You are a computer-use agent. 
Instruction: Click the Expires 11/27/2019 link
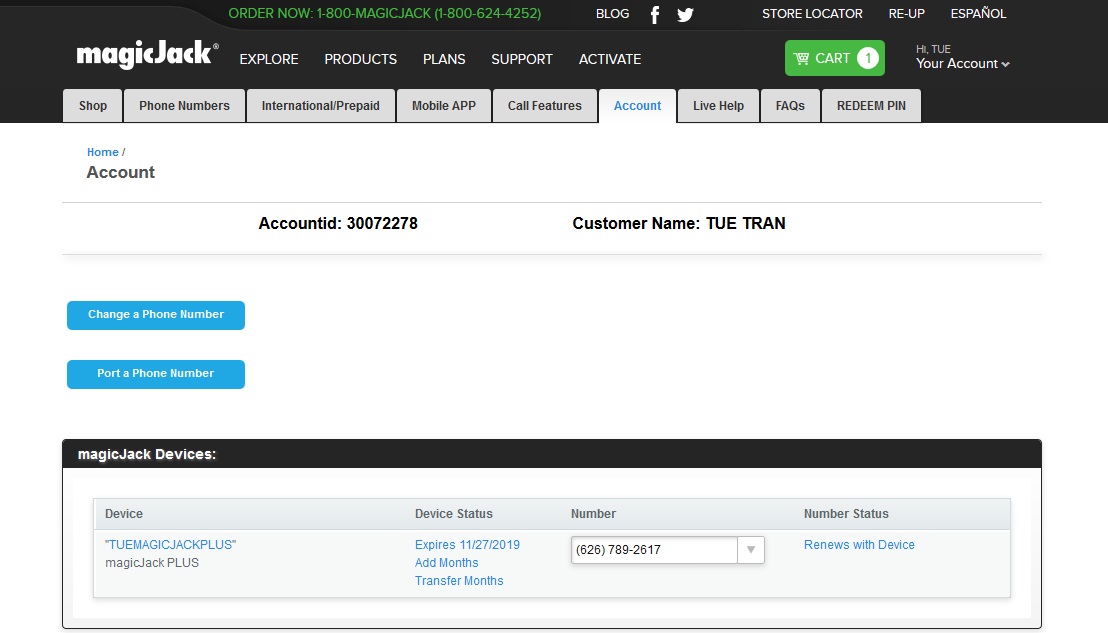467,545
